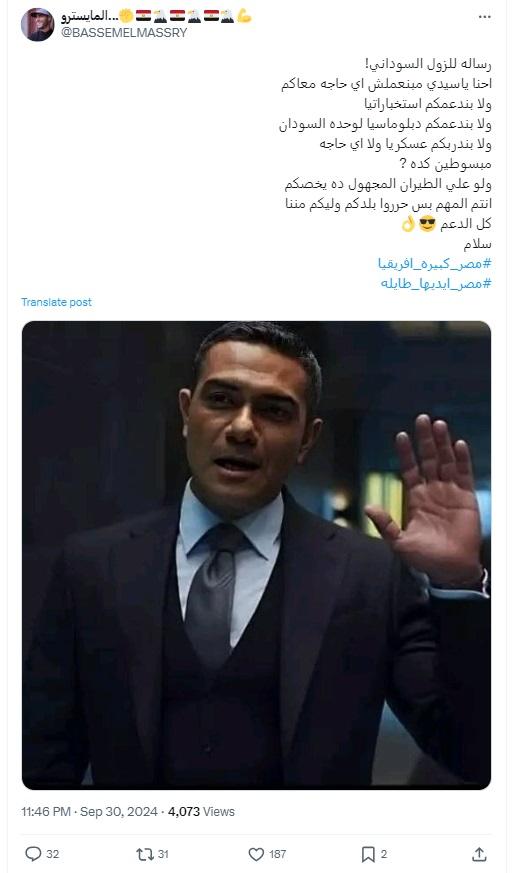Click the @BASSEMELMASSRY handle

point(124,32)
